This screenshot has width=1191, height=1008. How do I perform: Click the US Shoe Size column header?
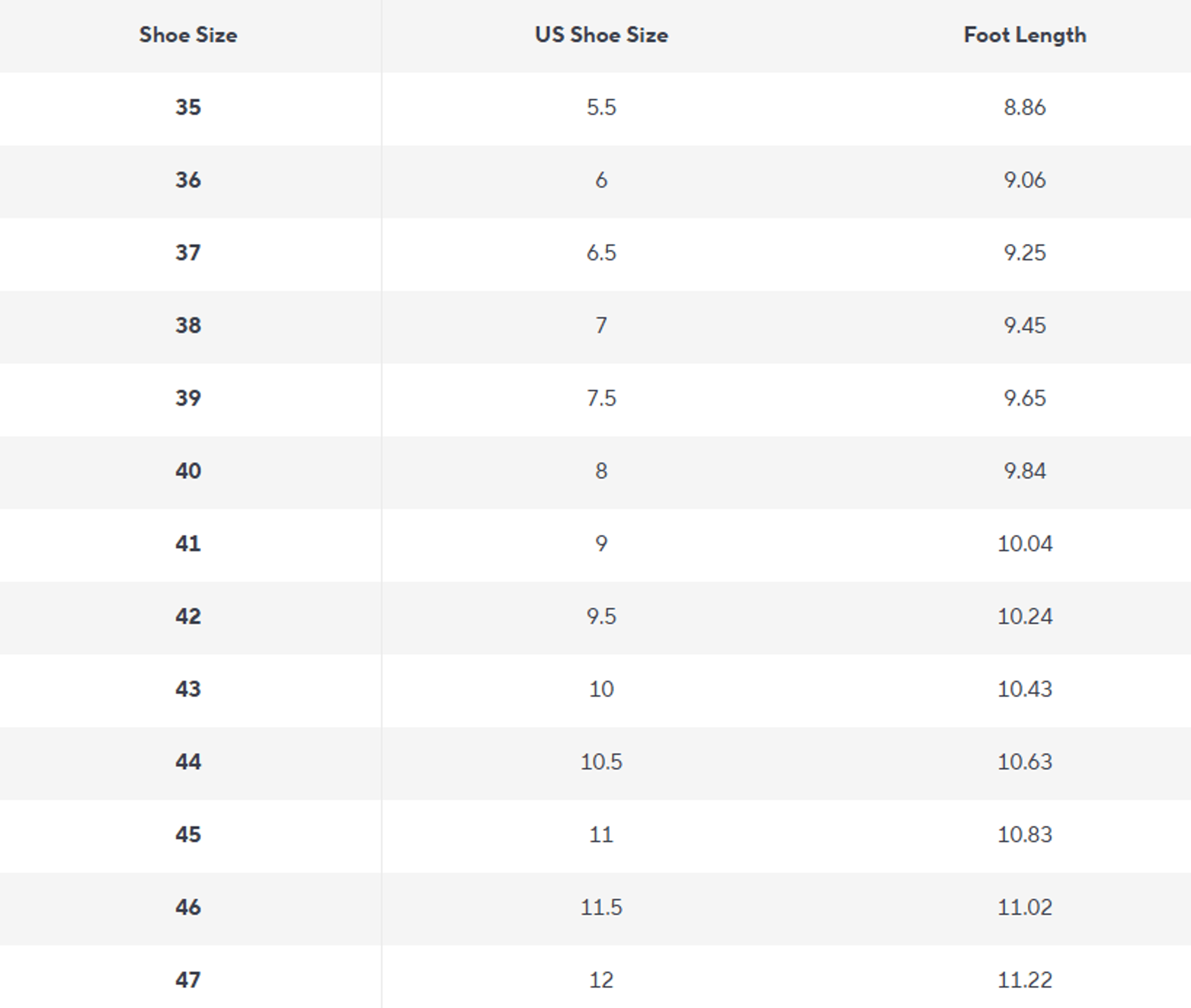click(x=601, y=35)
